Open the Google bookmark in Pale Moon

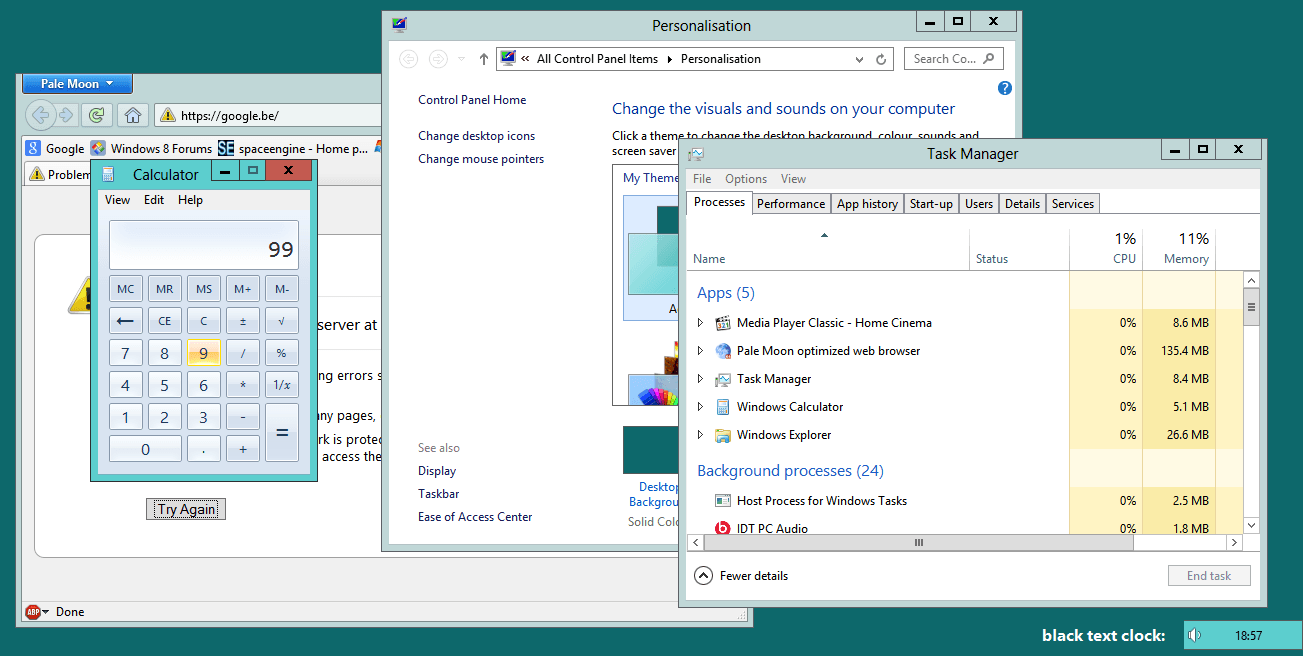pyautogui.click(x=57, y=148)
